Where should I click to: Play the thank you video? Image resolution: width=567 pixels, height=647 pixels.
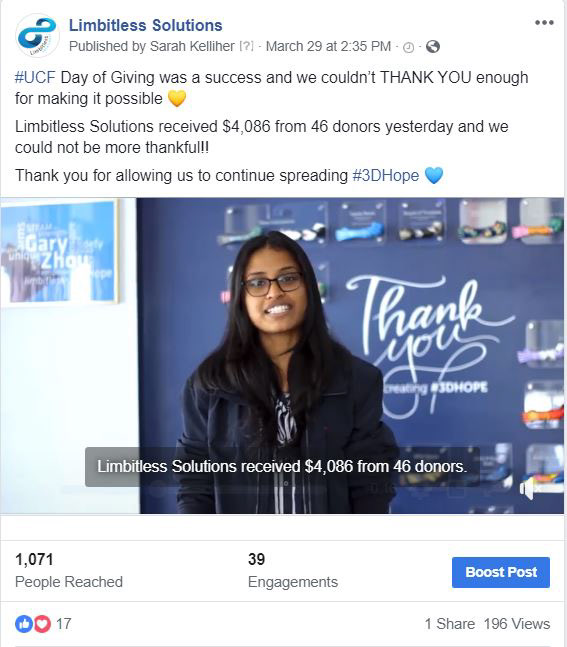tap(282, 356)
